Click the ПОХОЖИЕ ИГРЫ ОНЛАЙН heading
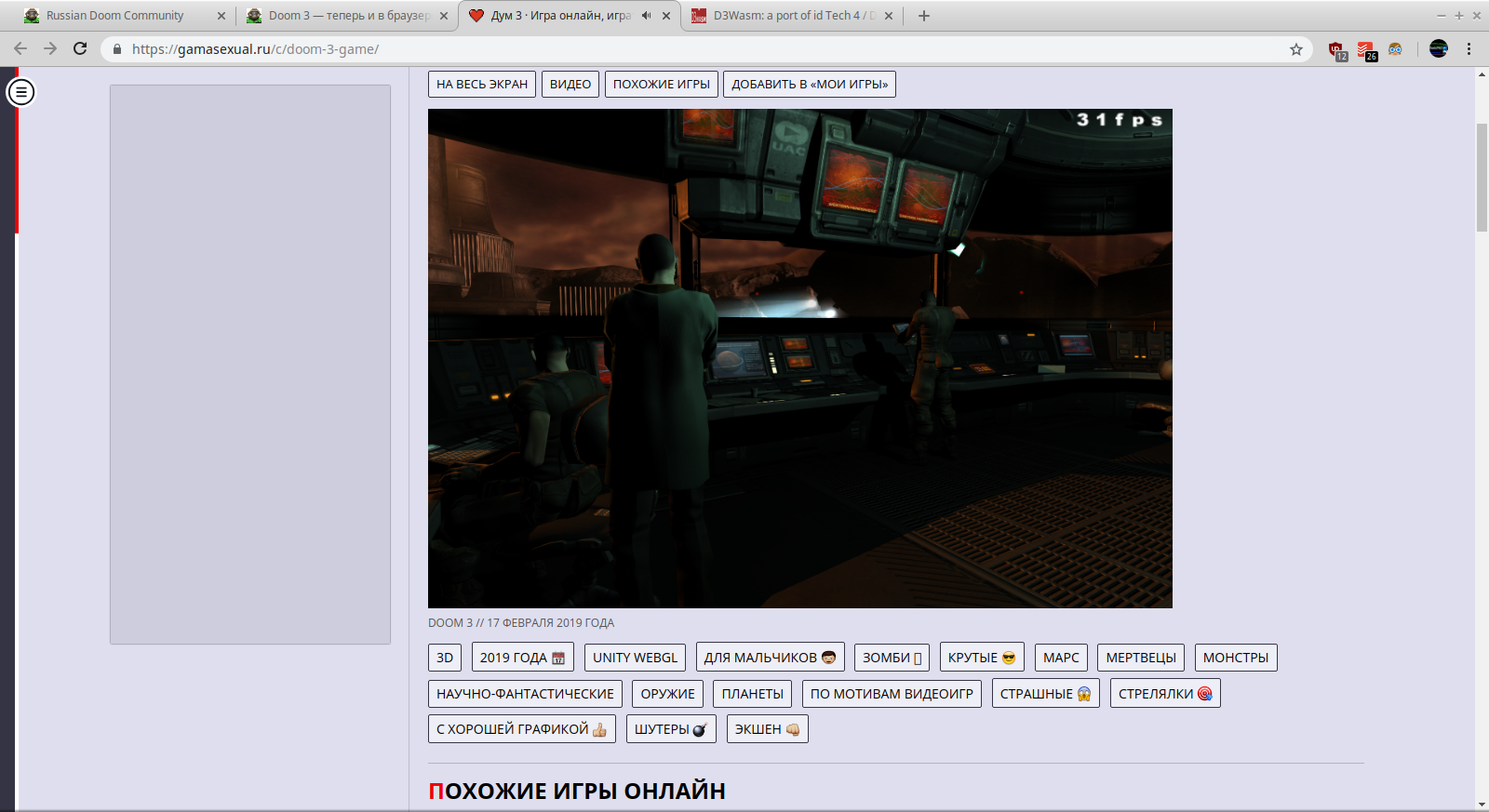 (x=577, y=792)
